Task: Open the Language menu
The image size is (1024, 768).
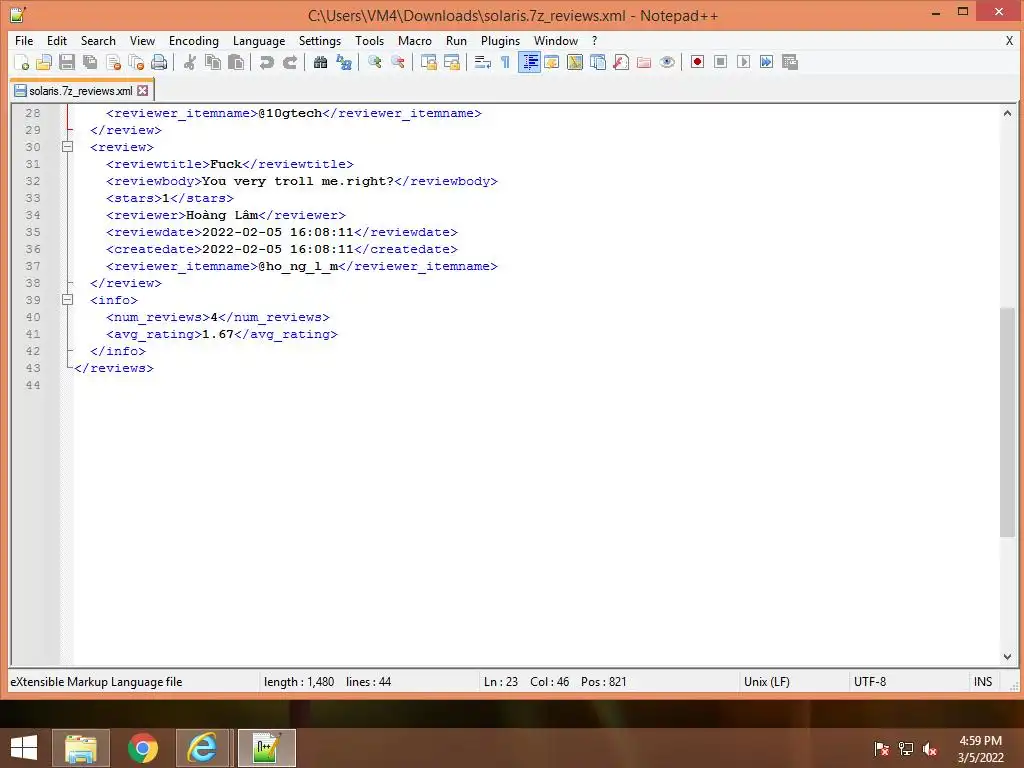Action: pos(259,40)
